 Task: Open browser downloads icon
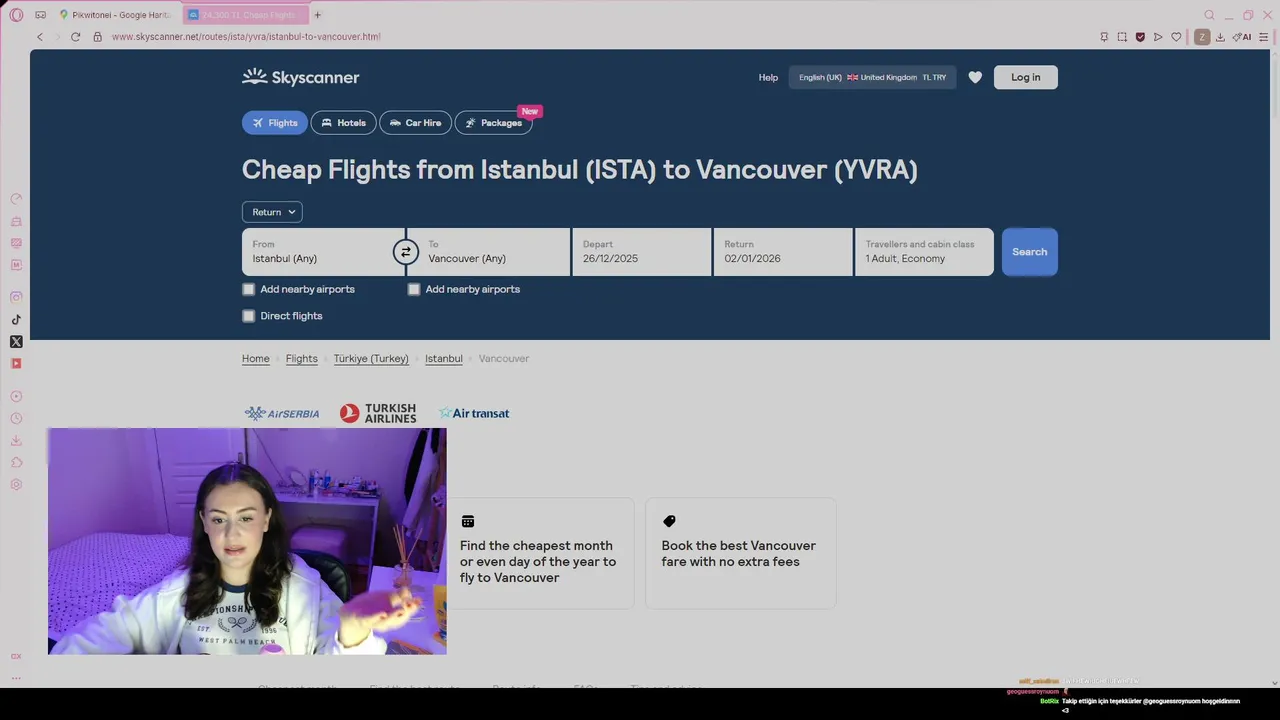point(1220,37)
